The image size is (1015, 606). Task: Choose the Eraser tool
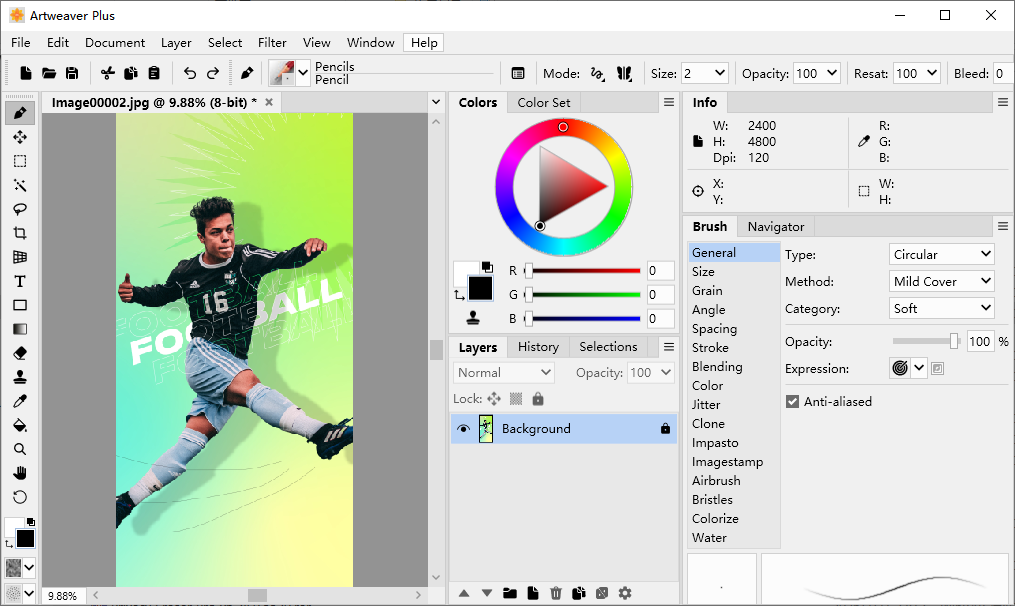tap(19, 353)
